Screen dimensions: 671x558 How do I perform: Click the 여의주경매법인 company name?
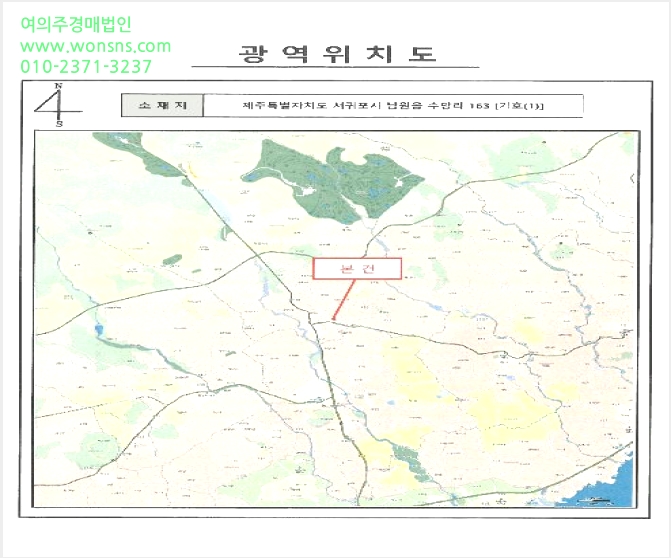click(x=76, y=24)
